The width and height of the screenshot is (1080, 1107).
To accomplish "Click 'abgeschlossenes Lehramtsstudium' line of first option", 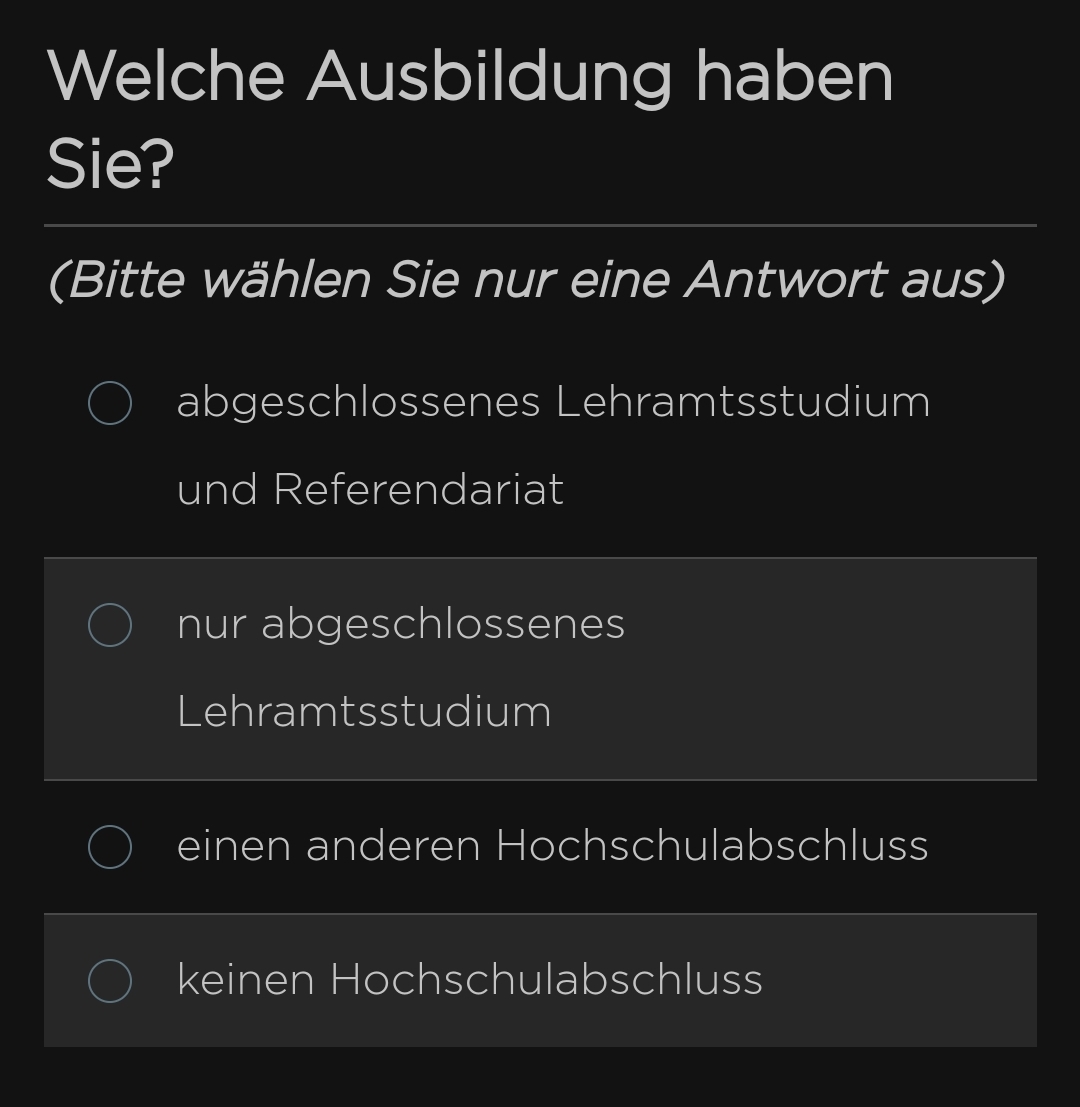I will (553, 402).
